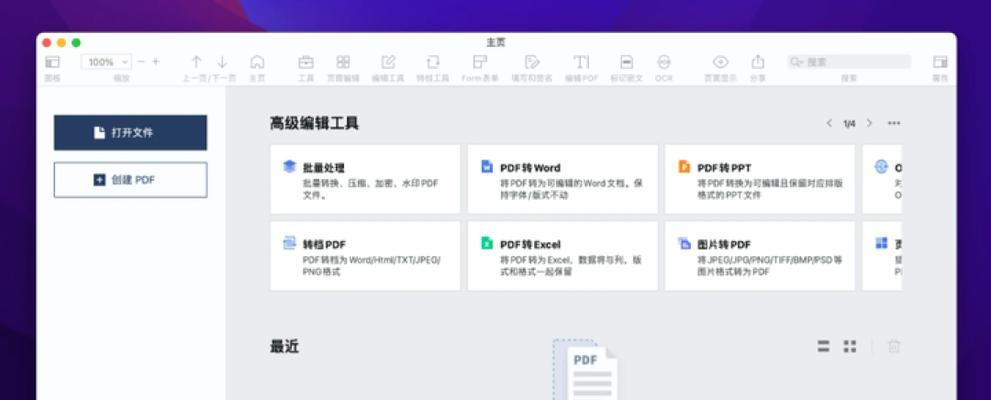The height and width of the screenshot is (400, 991).
Task: Select the 转档工具 convert tools icon
Action: [433, 62]
